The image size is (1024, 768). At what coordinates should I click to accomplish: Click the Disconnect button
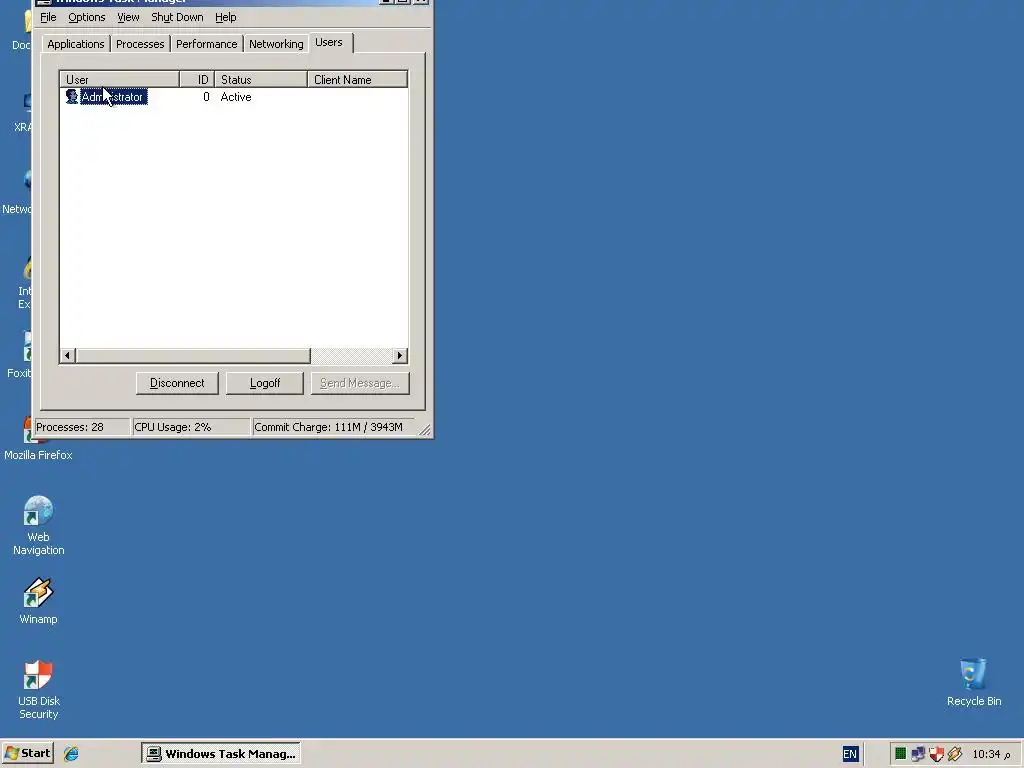point(177,383)
